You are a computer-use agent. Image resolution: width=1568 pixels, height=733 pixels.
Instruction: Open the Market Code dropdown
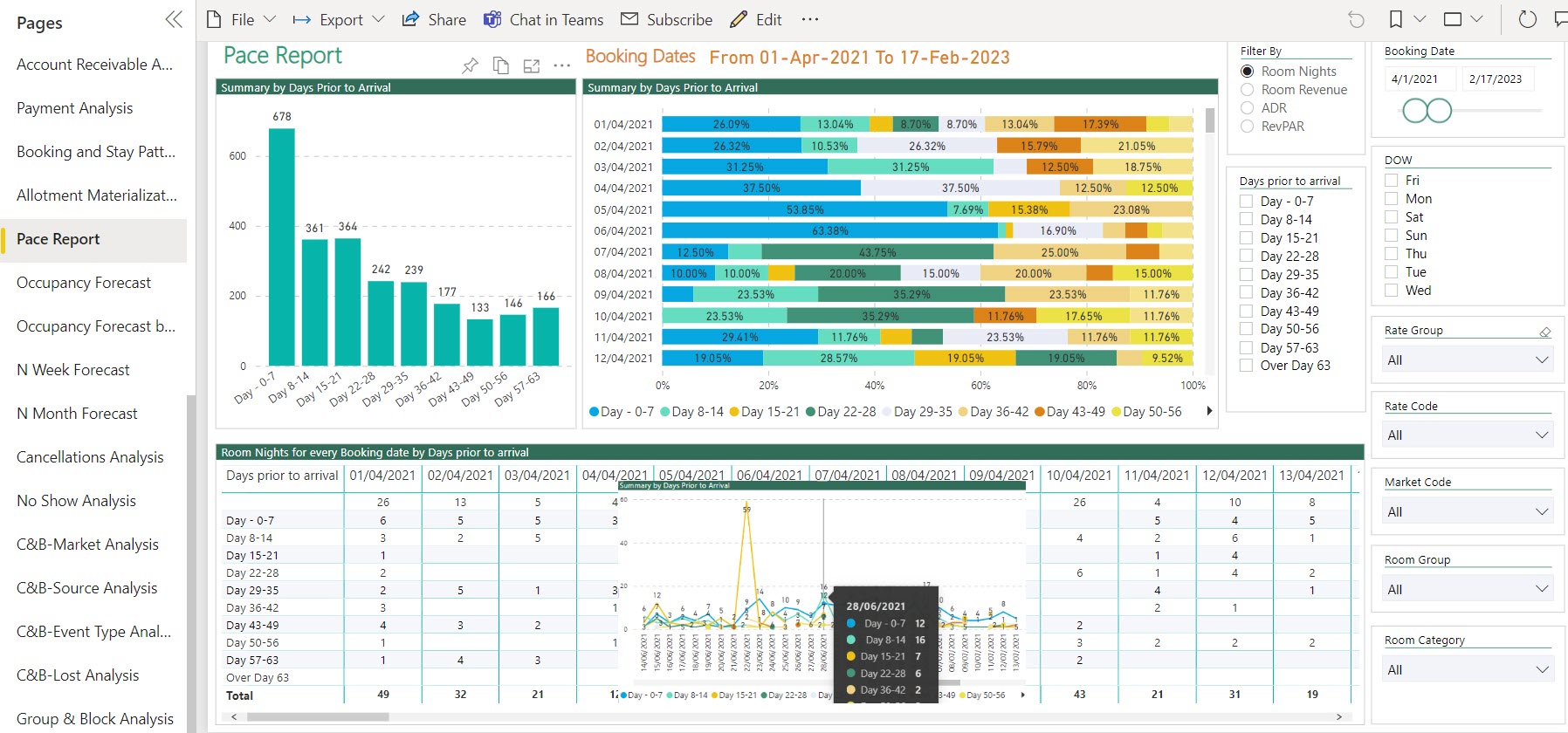coord(1467,511)
